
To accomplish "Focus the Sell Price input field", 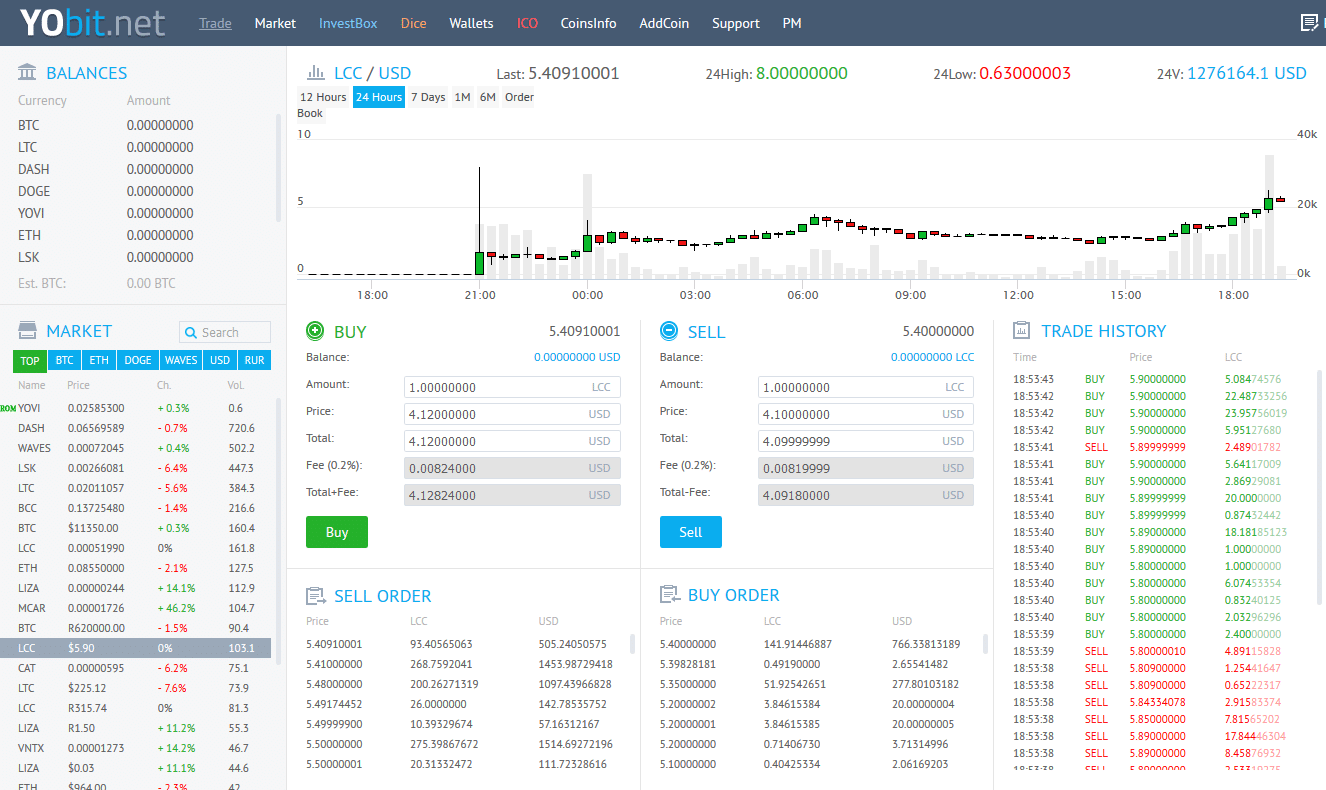I will (x=866, y=414).
